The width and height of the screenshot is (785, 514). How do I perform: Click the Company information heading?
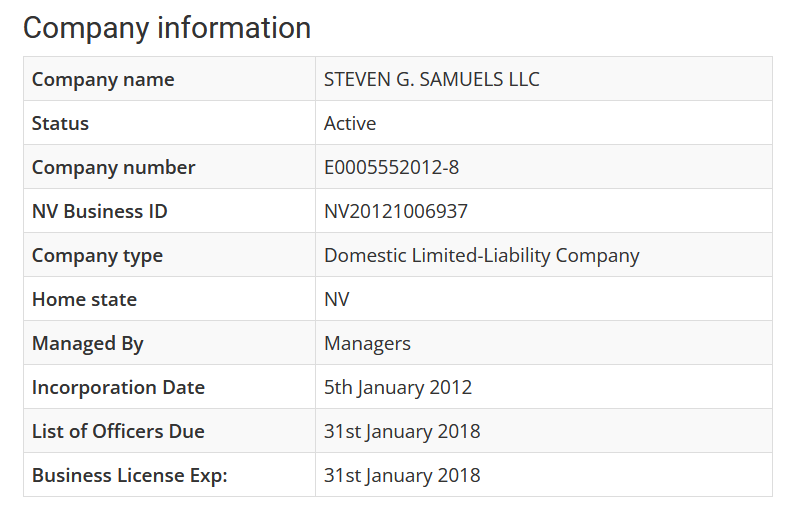[x=167, y=28]
